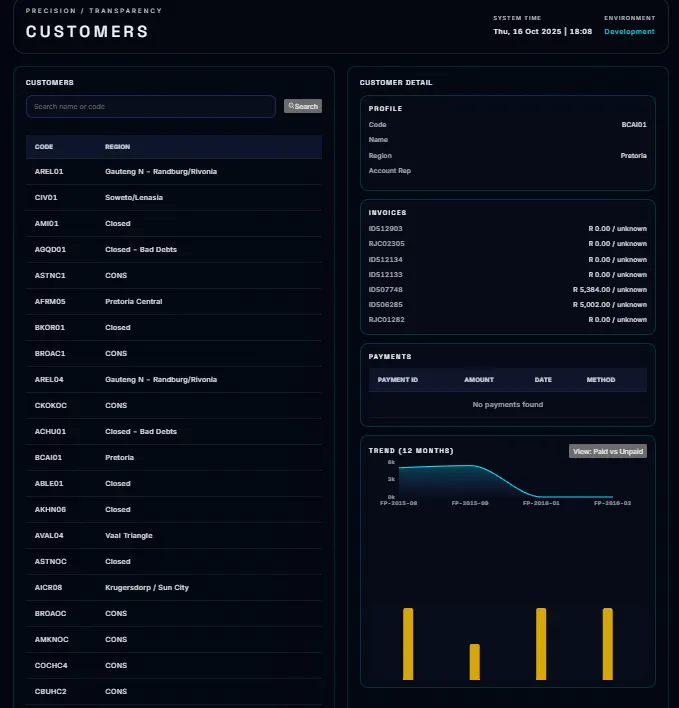Image resolution: width=679 pixels, height=708 pixels.
Task: Select customer row AVAL04
Action: (x=174, y=536)
